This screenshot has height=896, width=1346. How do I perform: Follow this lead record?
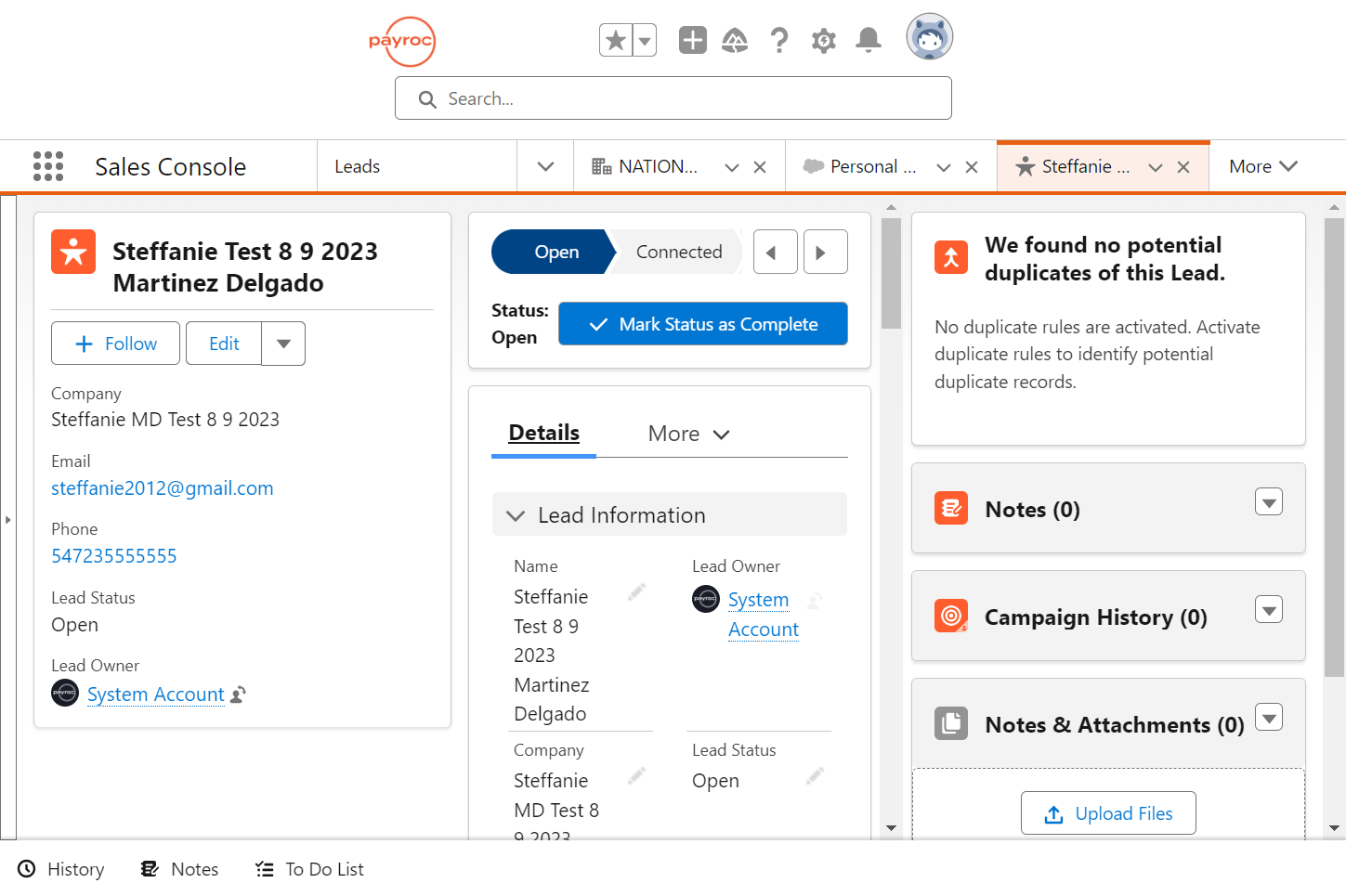[115, 344]
